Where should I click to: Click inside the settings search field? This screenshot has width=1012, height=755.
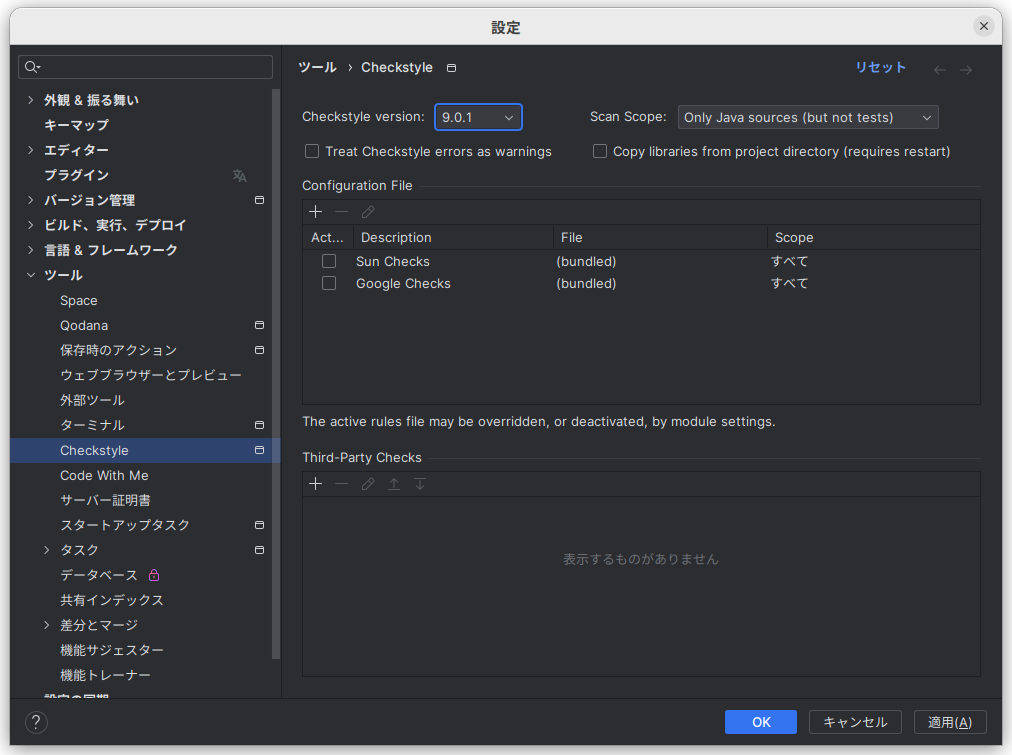click(145, 66)
